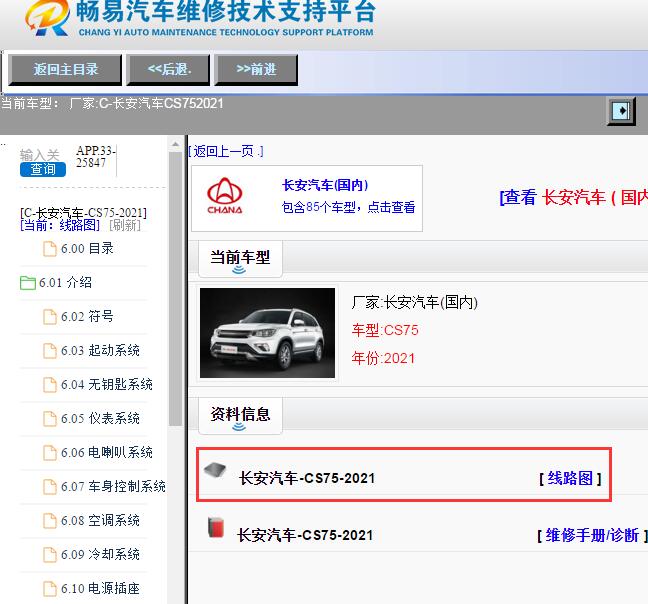Click the CS75 car photo thumbnail
Screen dimensions: 648x604
click(x=267, y=333)
